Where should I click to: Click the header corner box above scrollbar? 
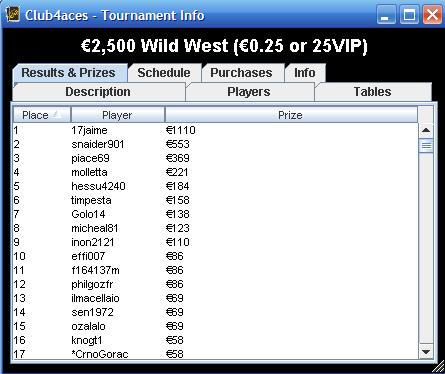point(426,115)
